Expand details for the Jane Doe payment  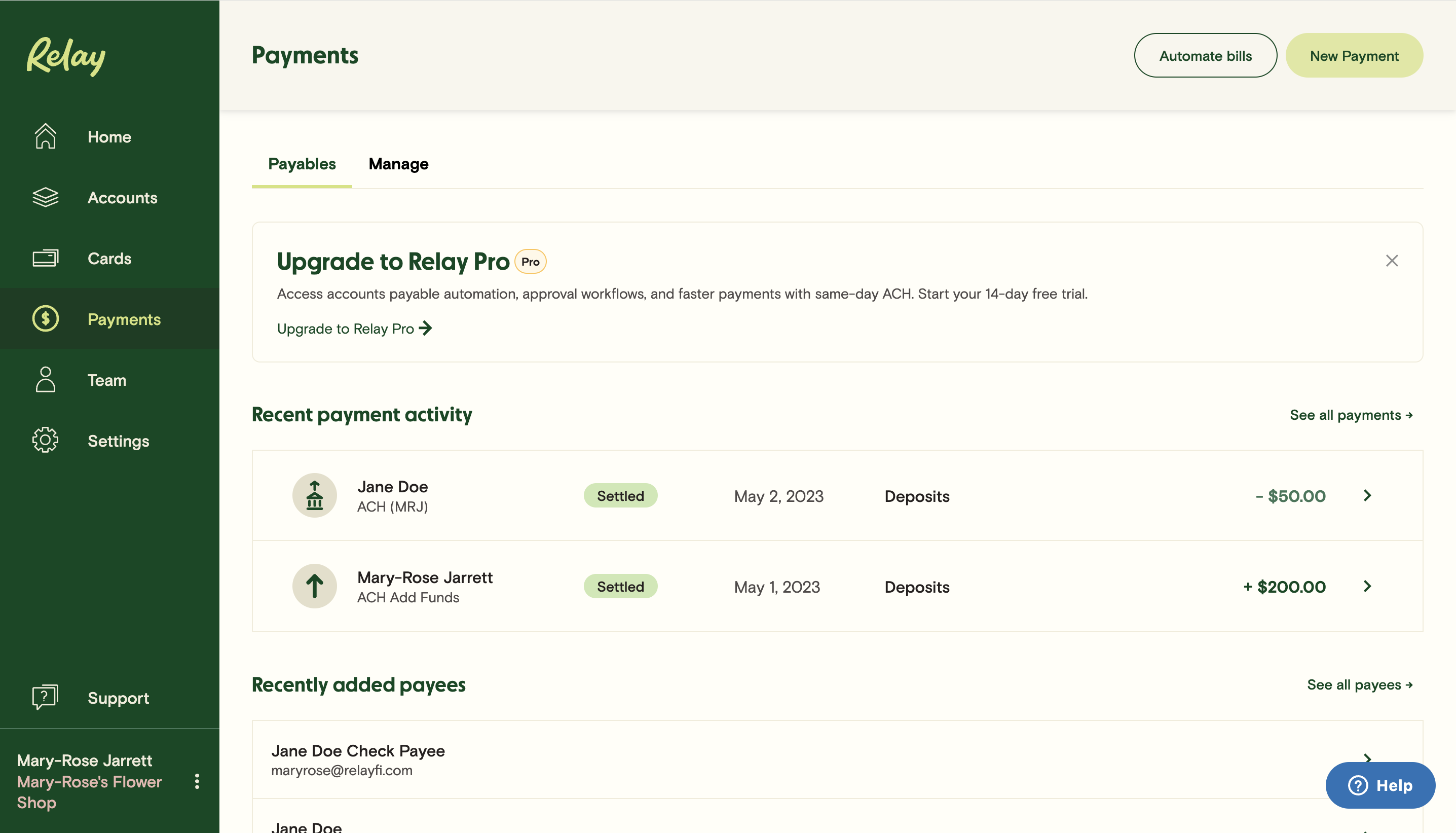coord(1368,495)
